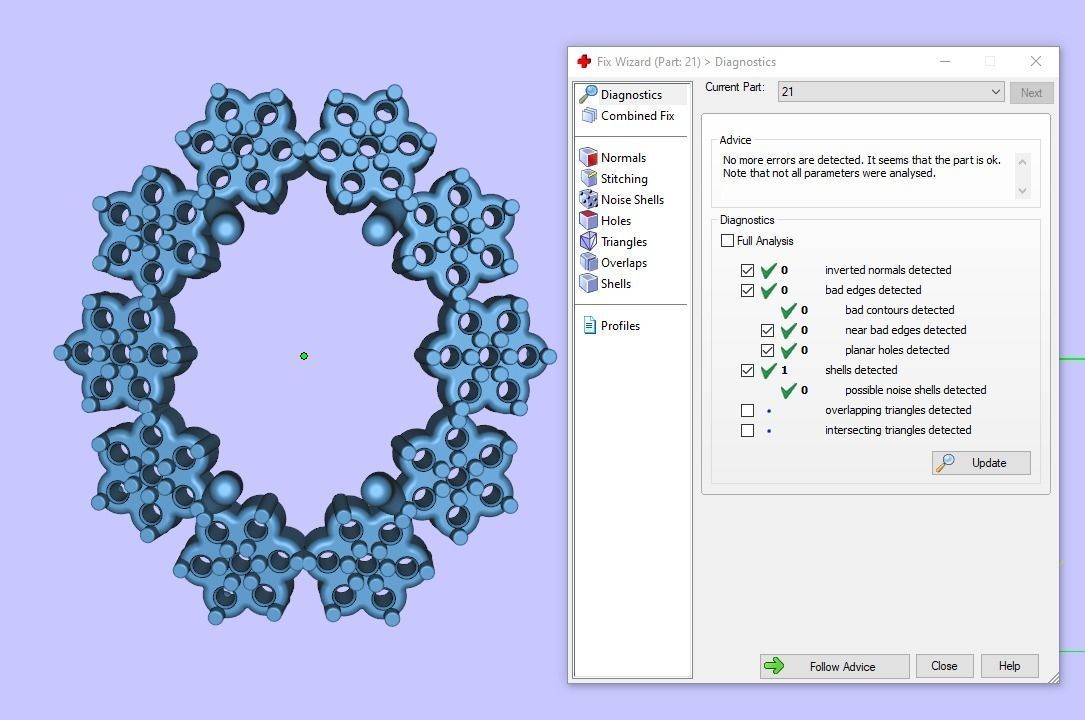Uncheck bad edges detected checkbox
Image resolution: width=1085 pixels, height=720 pixels.
click(x=747, y=290)
